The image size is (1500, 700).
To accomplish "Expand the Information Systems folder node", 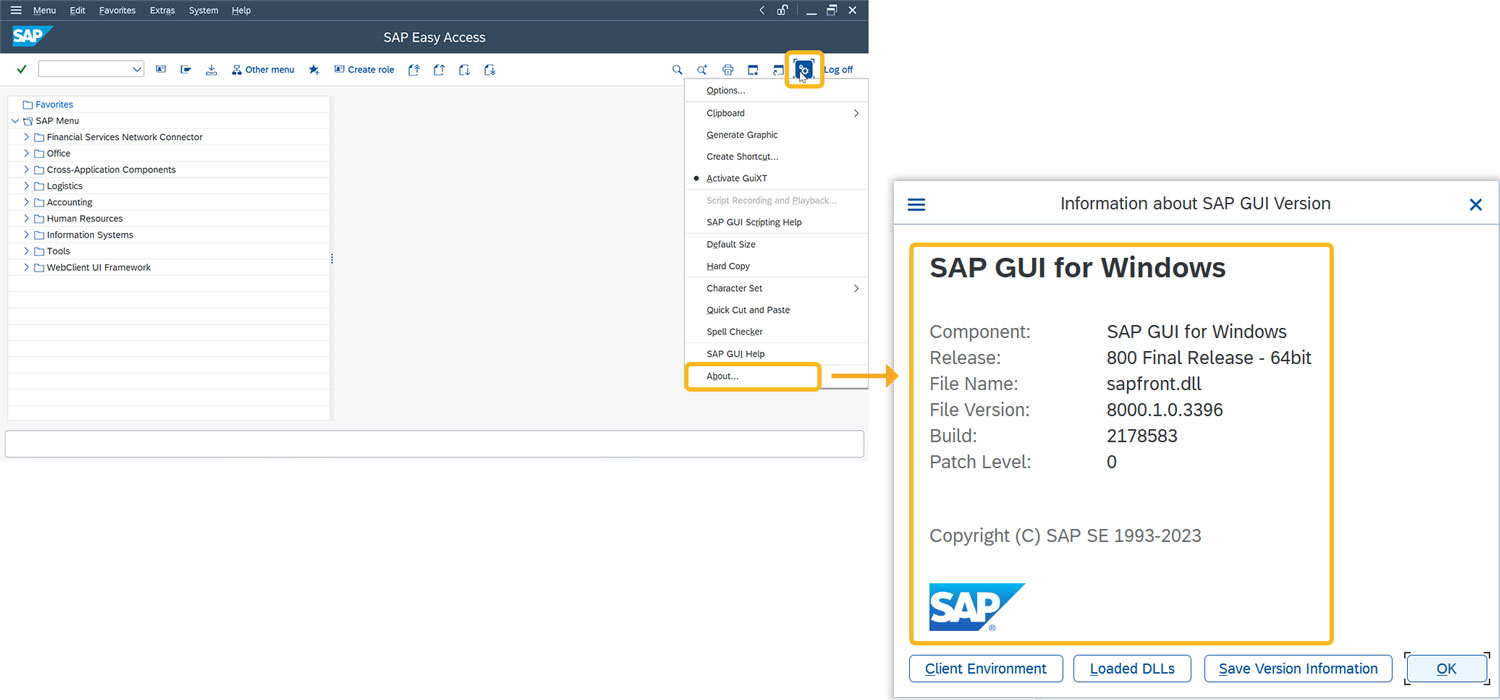I will [27, 235].
